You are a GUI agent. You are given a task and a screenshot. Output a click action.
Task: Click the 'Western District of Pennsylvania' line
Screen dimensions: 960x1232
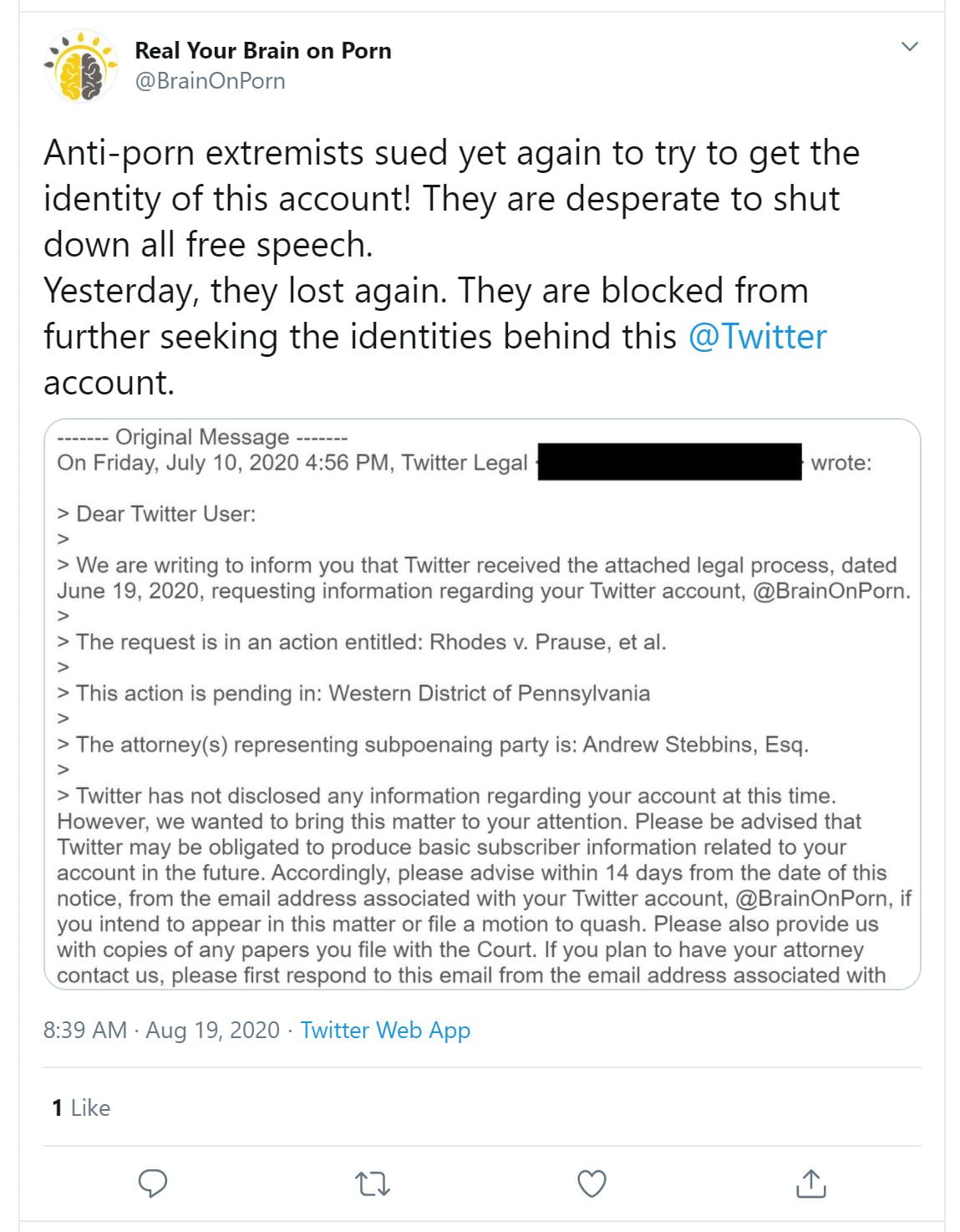[x=363, y=694]
